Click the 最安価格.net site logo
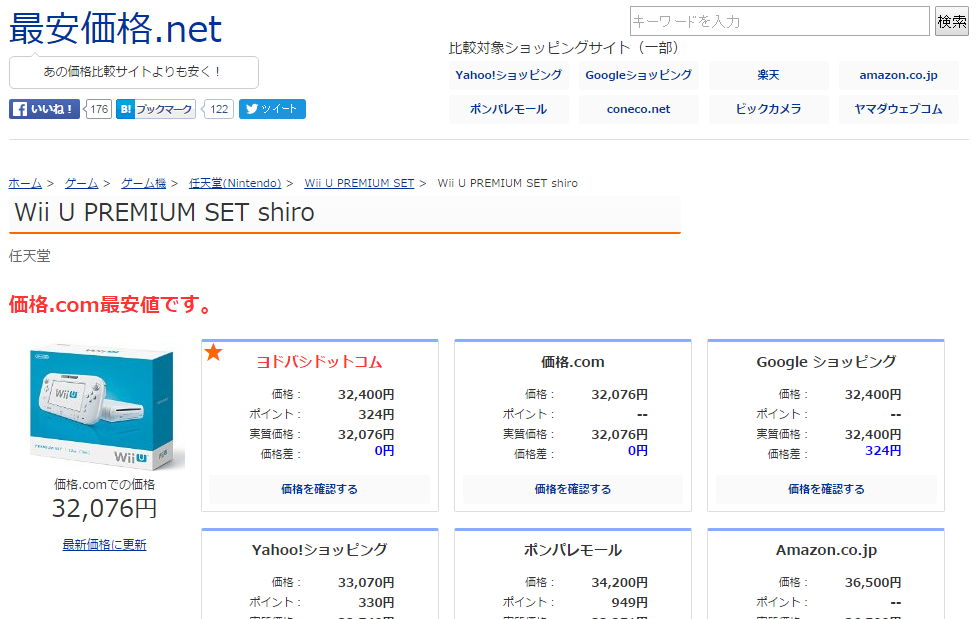Image resolution: width=978 pixels, height=619 pixels. click(115, 29)
